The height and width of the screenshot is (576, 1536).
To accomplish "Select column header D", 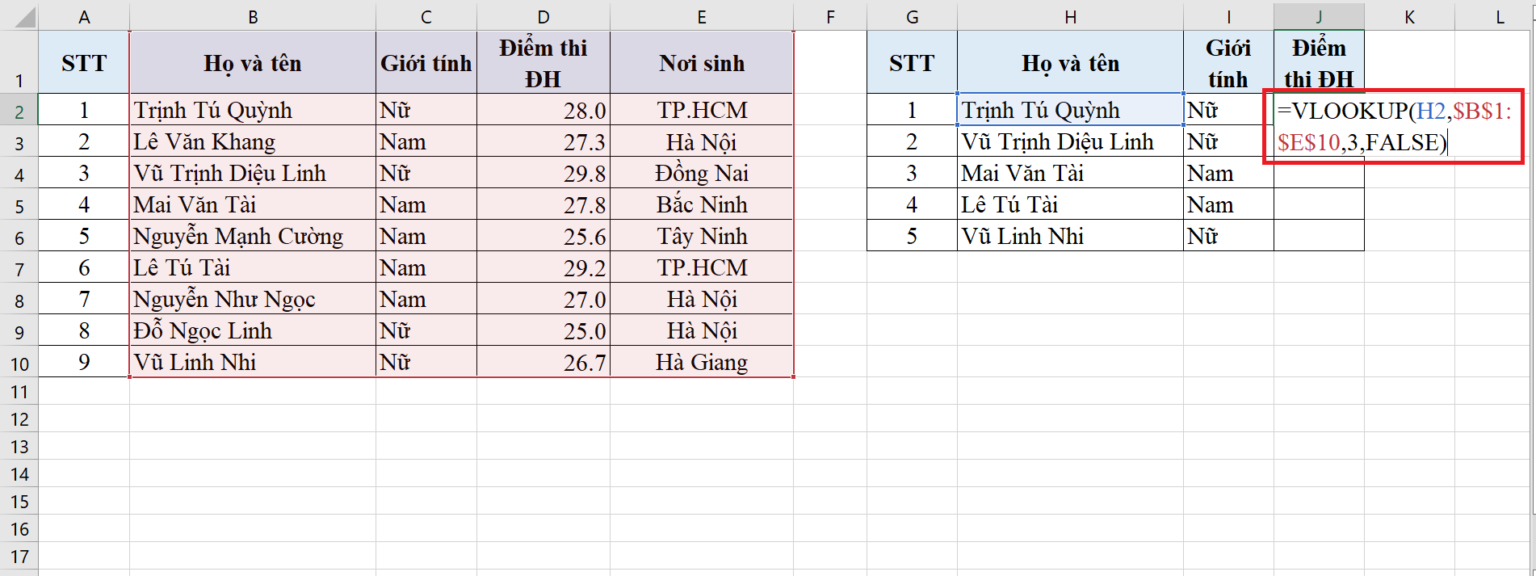I will point(543,16).
